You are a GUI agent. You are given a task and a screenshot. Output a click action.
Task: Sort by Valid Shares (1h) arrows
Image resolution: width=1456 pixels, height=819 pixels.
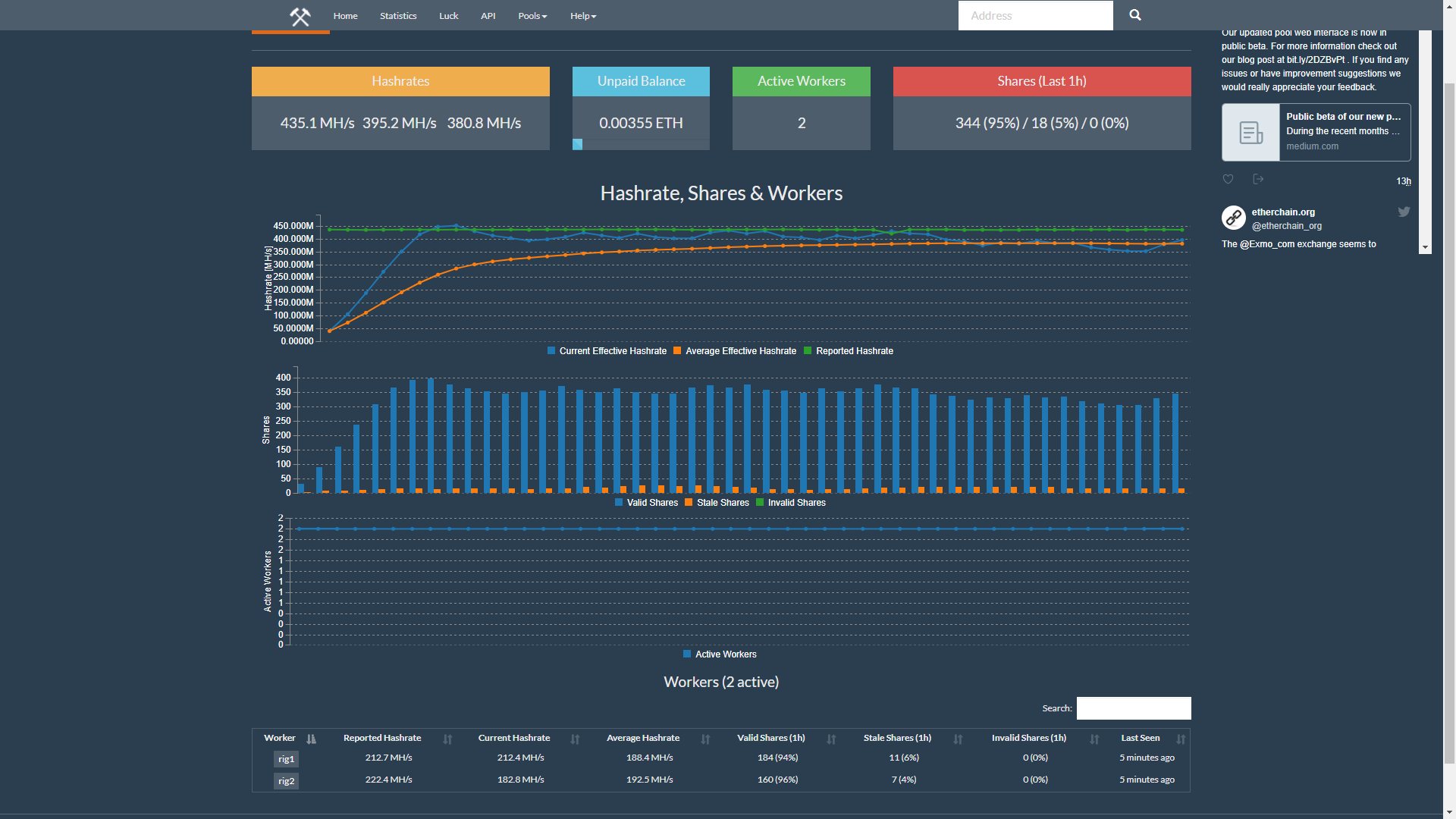831,739
